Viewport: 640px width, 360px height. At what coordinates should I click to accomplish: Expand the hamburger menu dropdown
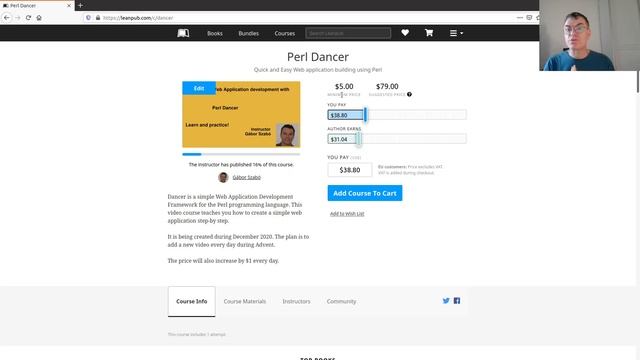[456, 33]
